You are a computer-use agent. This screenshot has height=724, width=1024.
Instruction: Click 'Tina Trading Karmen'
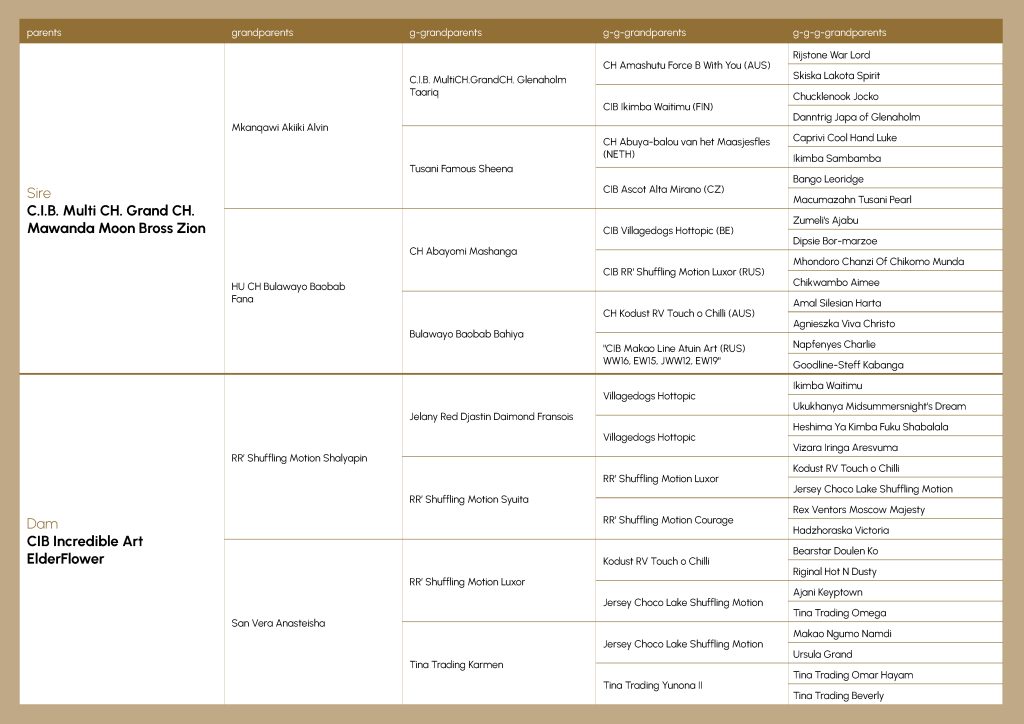tap(456, 665)
